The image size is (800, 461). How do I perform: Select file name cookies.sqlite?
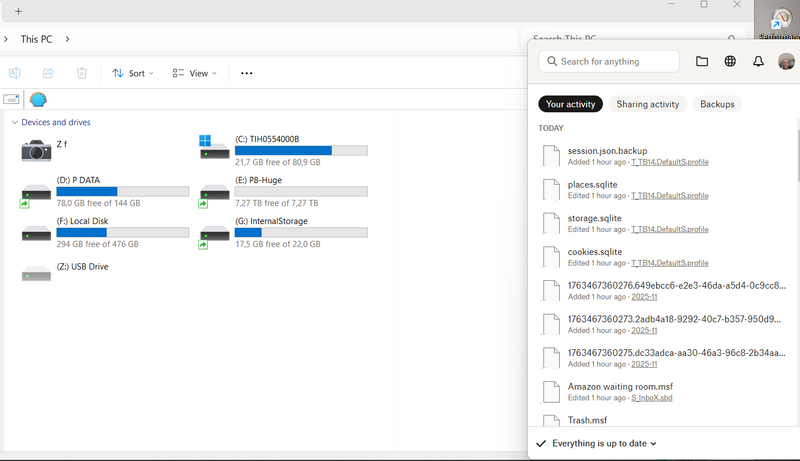(595, 252)
